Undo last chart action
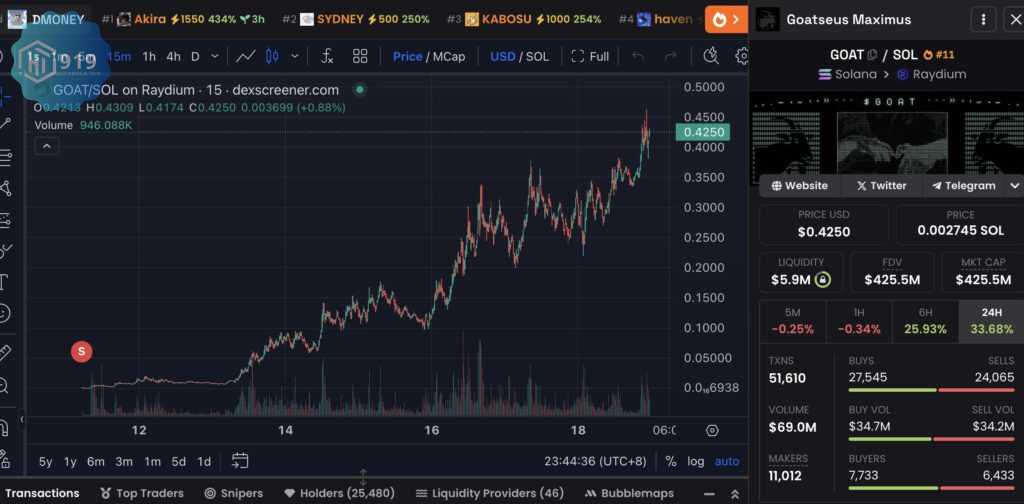 click(638, 57)
